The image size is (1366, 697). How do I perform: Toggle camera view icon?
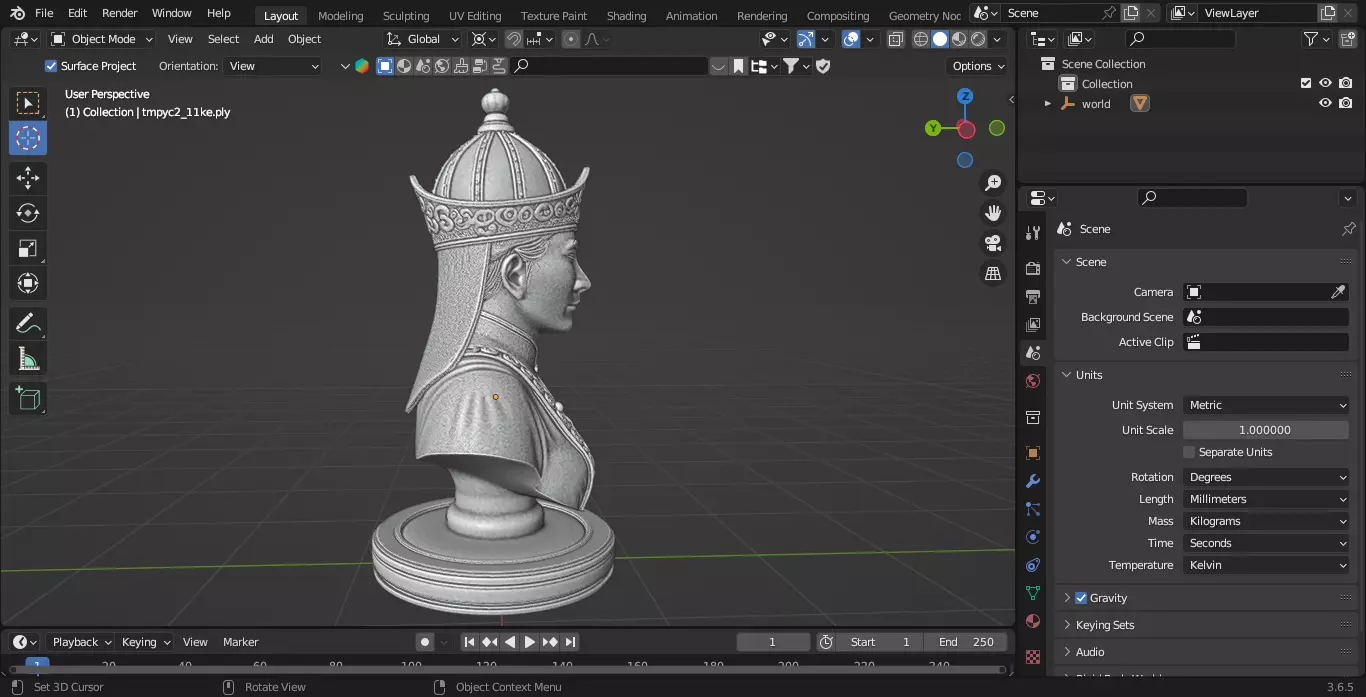point(993,243)
